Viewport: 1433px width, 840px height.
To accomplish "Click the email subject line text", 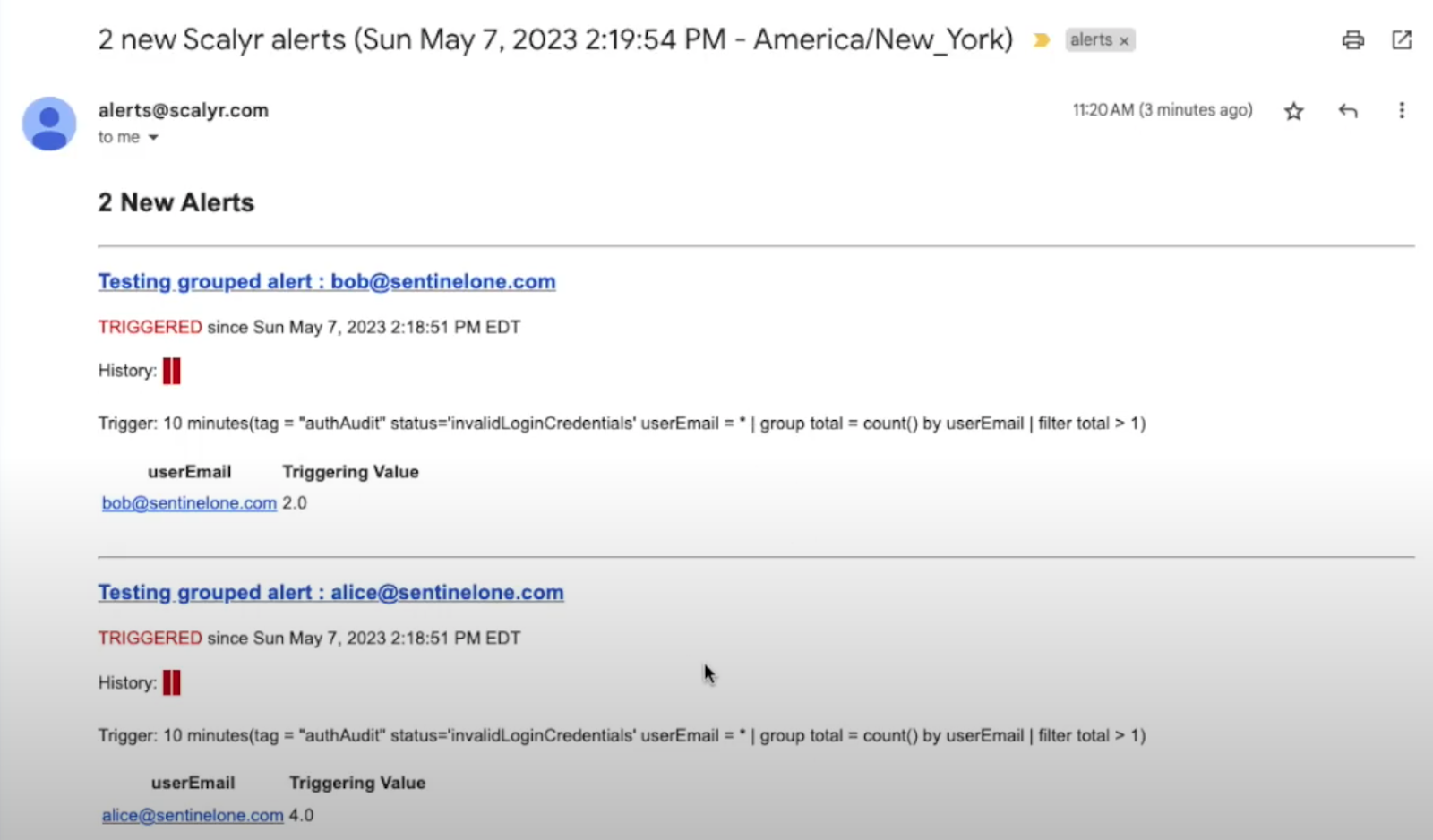I will coord(555,40).
